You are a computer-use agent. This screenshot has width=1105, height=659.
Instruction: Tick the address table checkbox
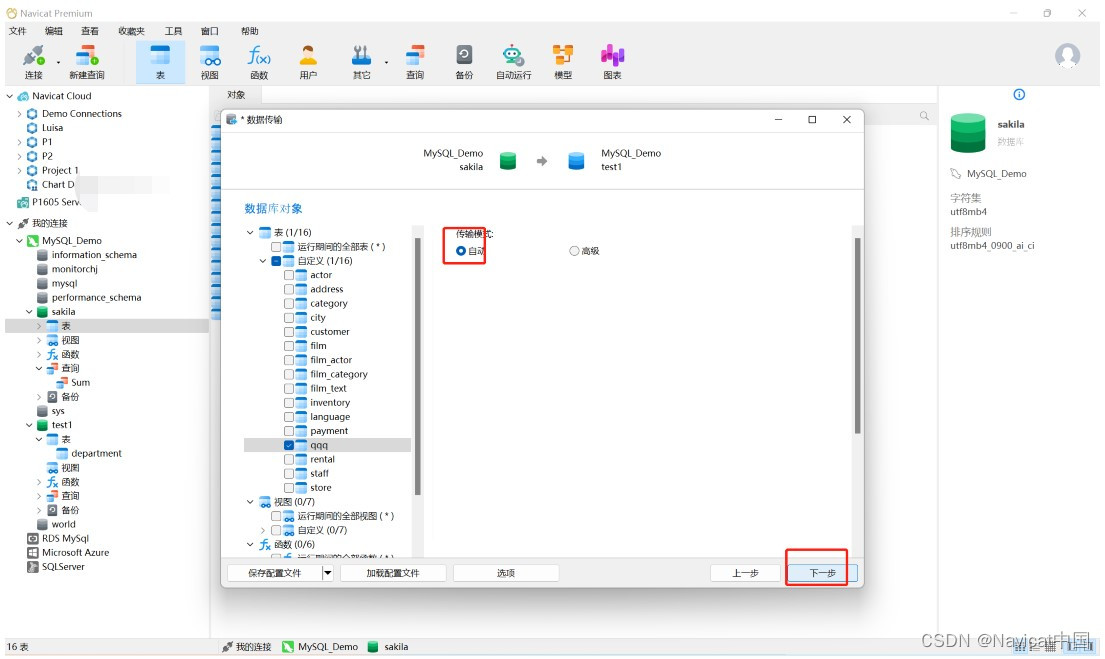289,289
